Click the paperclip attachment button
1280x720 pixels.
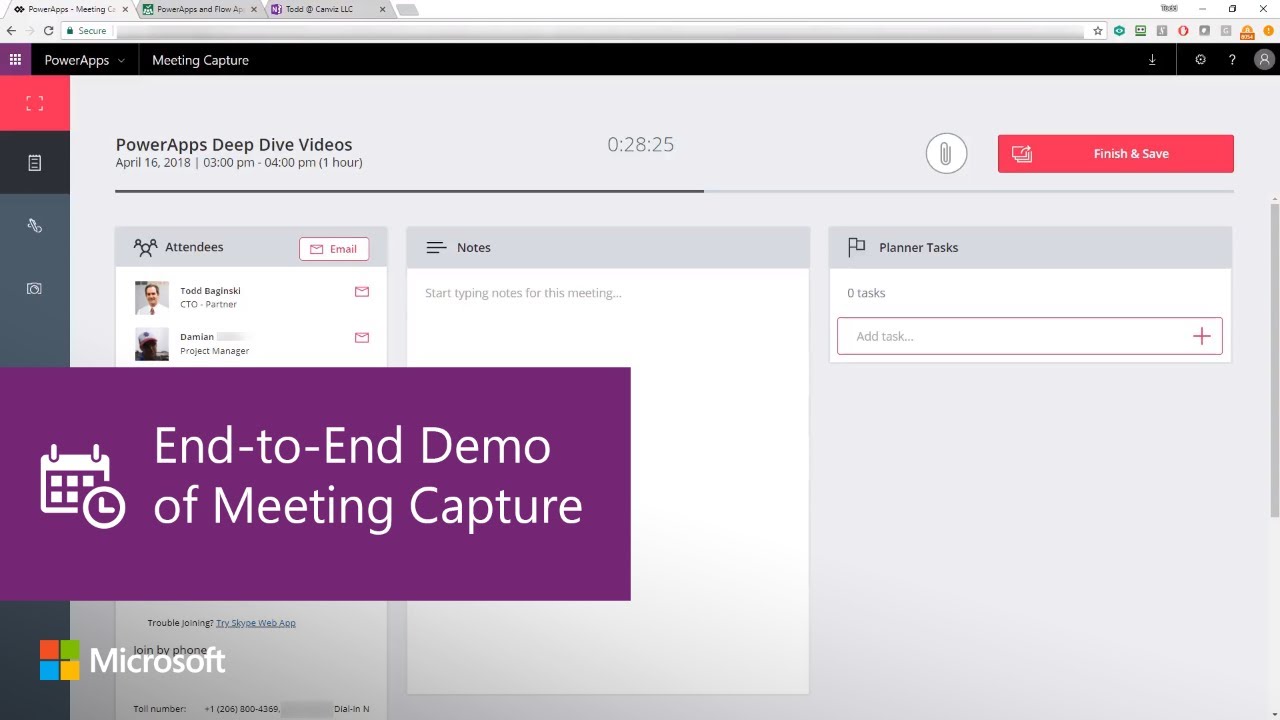[945, 154]
